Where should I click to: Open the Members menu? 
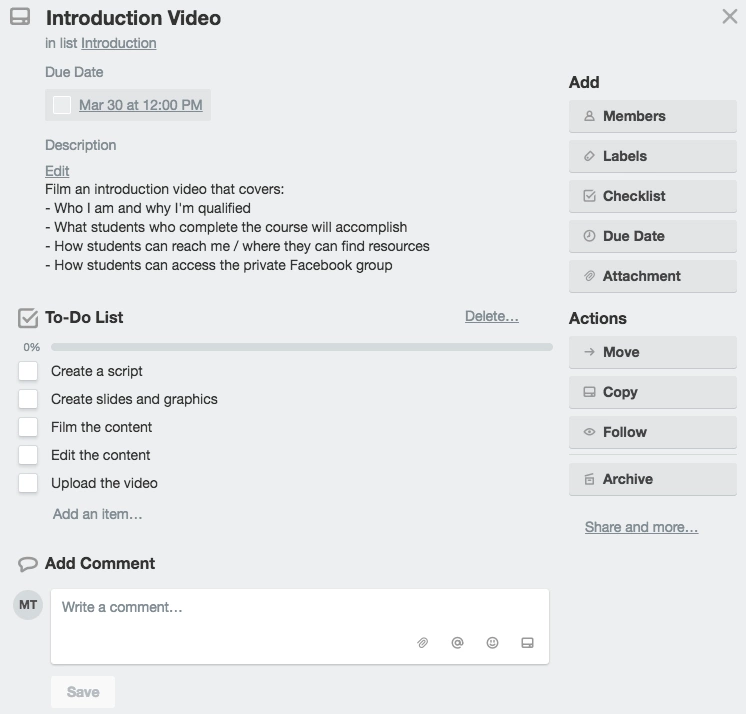tap(652, 116)
